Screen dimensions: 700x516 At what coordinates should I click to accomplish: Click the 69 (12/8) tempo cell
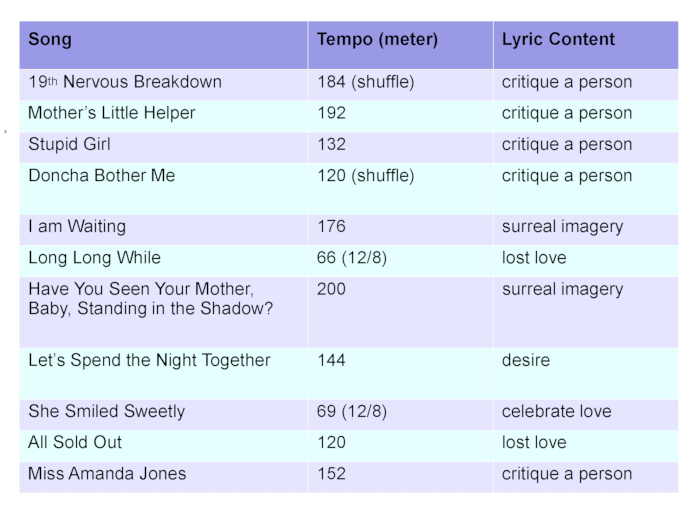coord(400,414)
